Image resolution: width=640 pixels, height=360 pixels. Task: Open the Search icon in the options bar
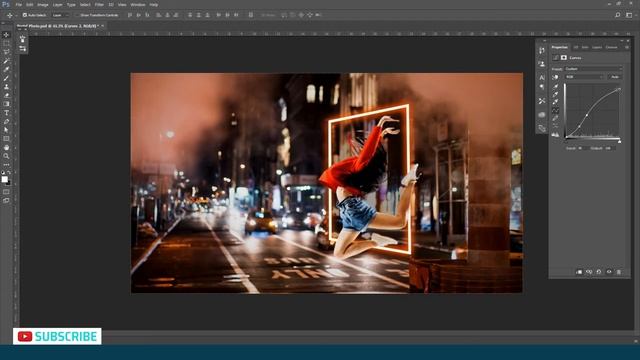[618, 15]
